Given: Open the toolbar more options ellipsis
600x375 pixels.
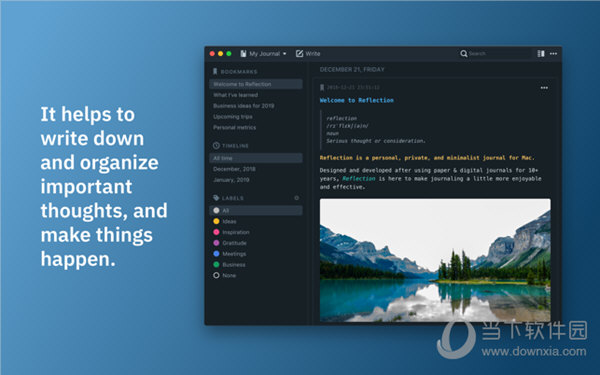Looking at the screenshot, I should [x=553, y=54].
